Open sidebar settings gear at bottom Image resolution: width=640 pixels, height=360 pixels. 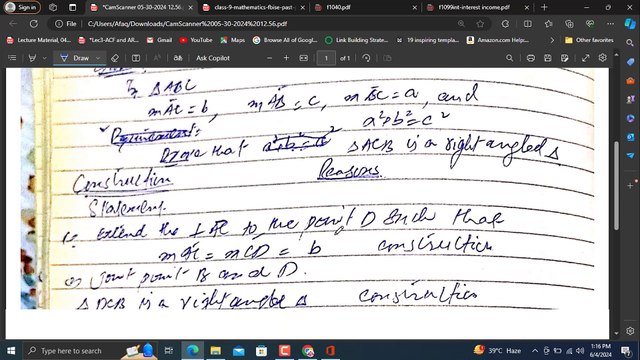(x=630, y=331)
